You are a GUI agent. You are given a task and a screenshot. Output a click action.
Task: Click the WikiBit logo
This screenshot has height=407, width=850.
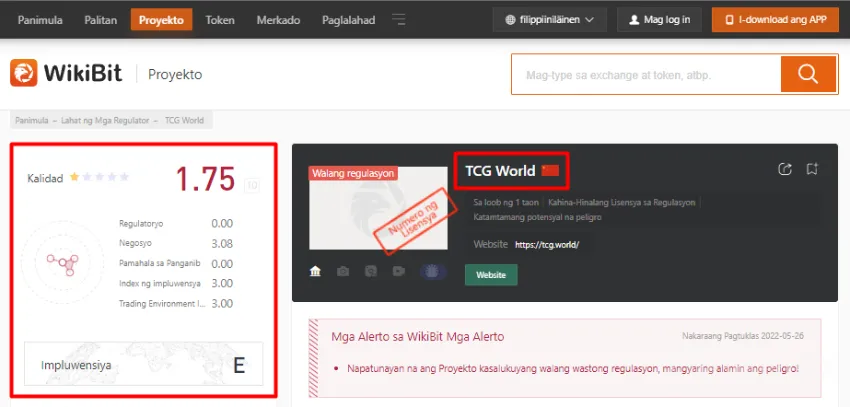point(66,73)
